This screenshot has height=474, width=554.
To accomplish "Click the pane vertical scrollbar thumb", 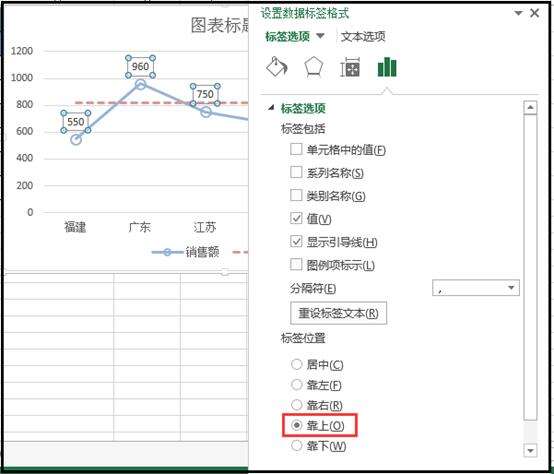I will click(x=530, y=267).
